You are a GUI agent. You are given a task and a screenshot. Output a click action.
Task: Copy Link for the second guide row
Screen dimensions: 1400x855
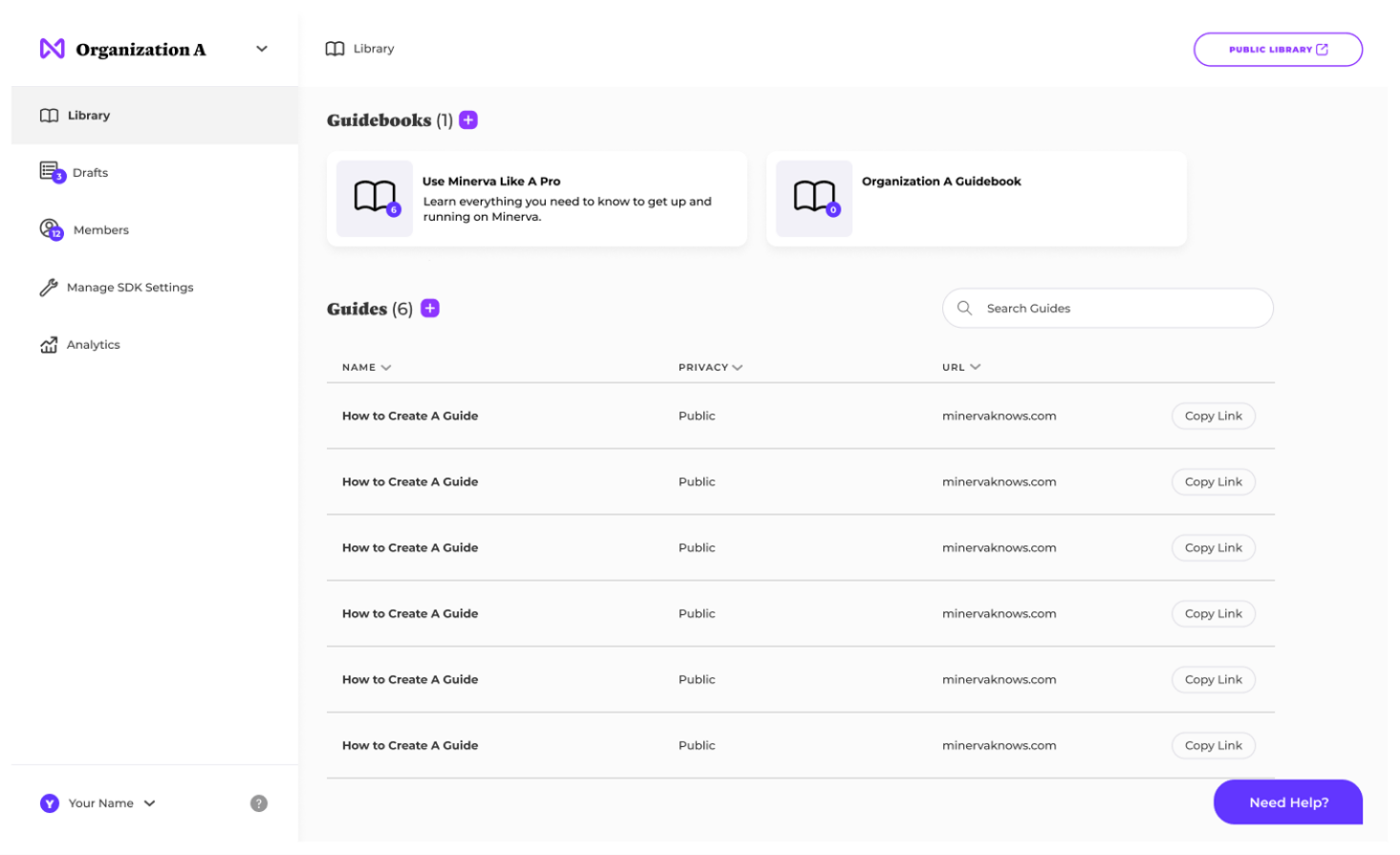click(x=1214, y=481)
